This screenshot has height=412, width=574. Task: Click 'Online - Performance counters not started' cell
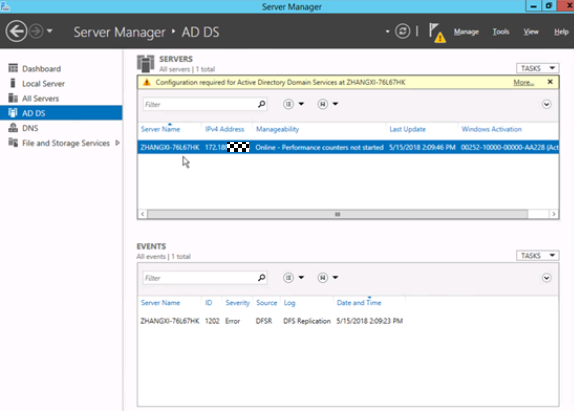tap(319, 147)
